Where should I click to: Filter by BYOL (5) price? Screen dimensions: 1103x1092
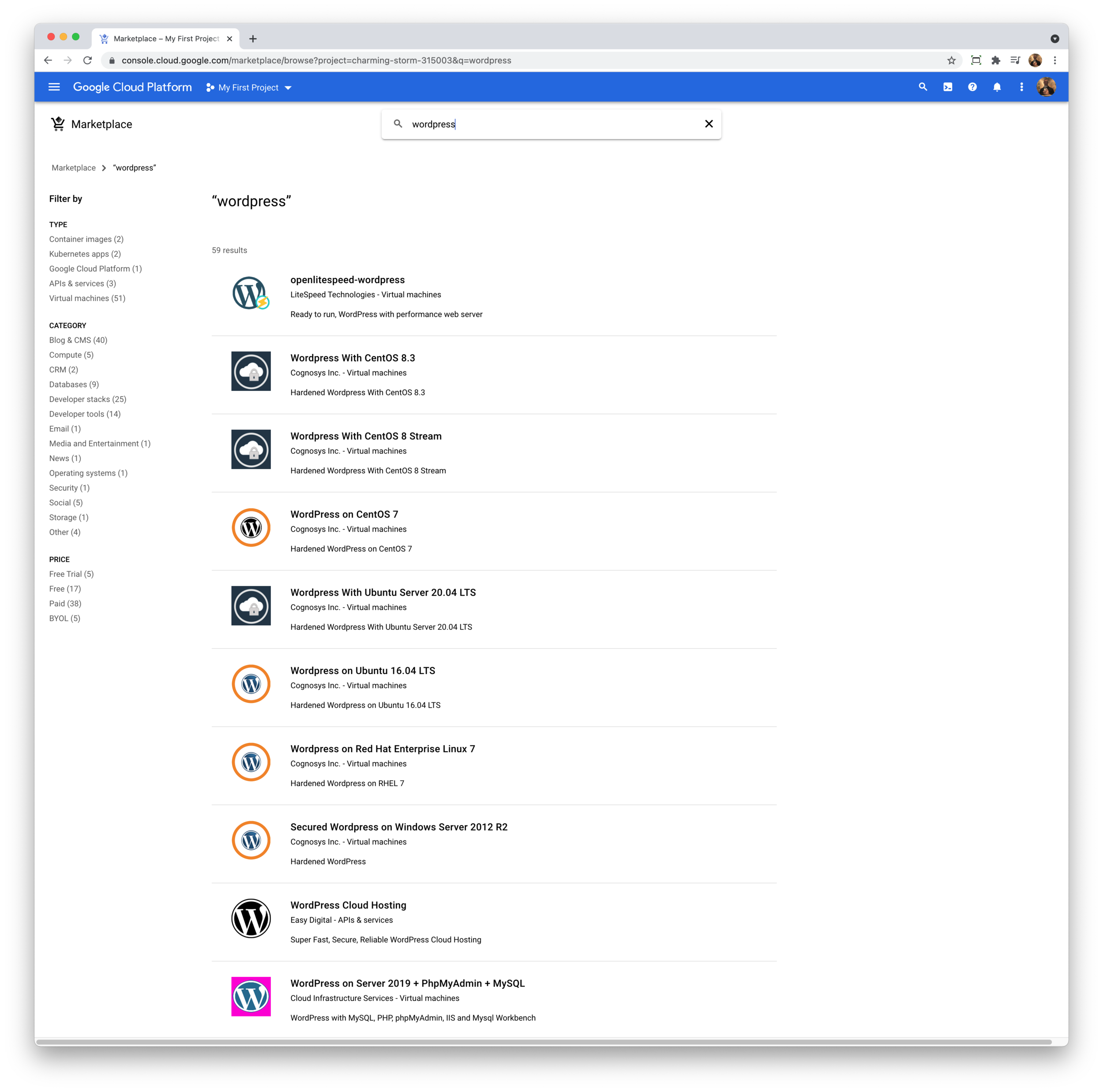click(x=64, y=619)
